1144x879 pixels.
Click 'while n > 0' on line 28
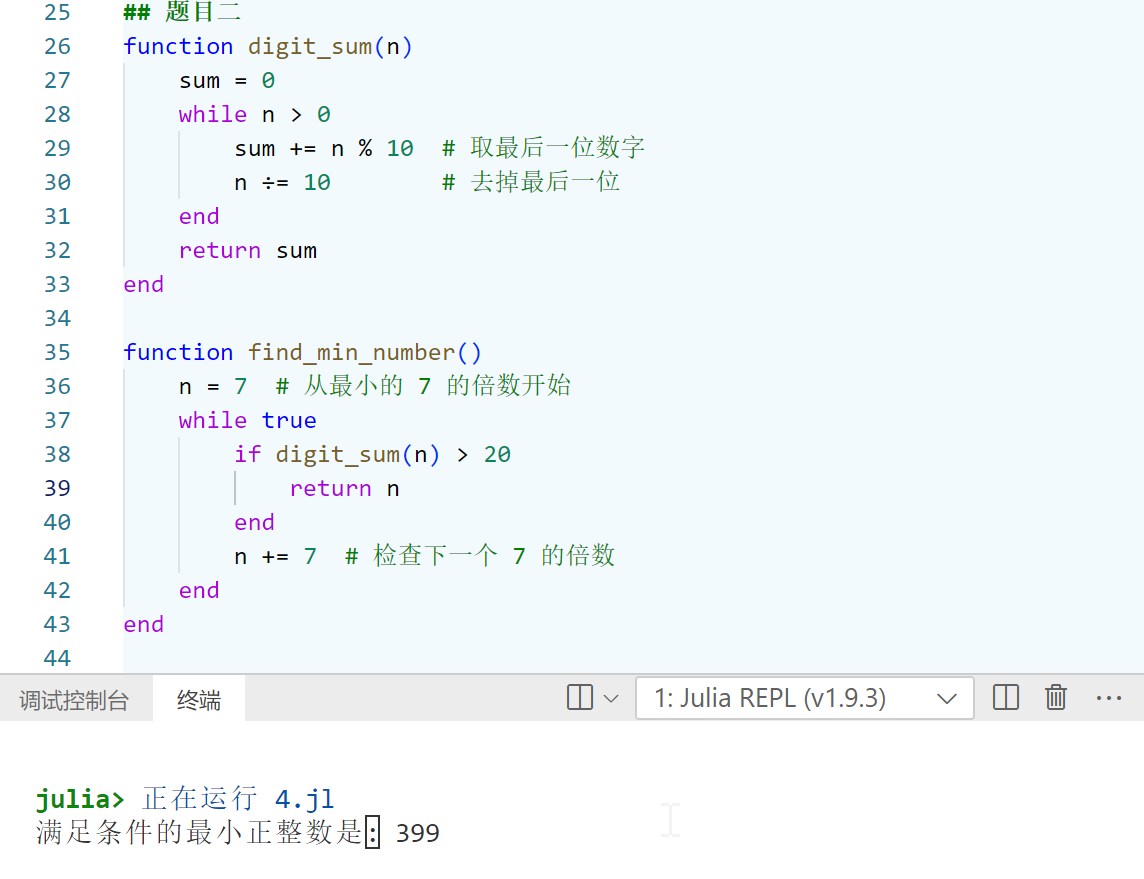(255, 115)
